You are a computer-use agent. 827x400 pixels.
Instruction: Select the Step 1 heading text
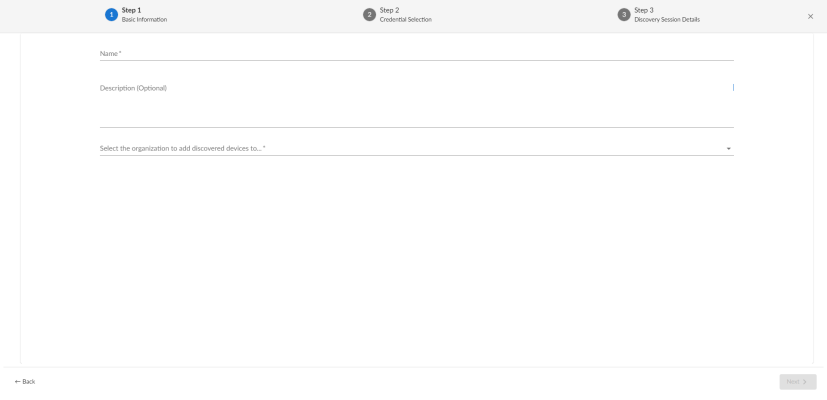(131, 10)
